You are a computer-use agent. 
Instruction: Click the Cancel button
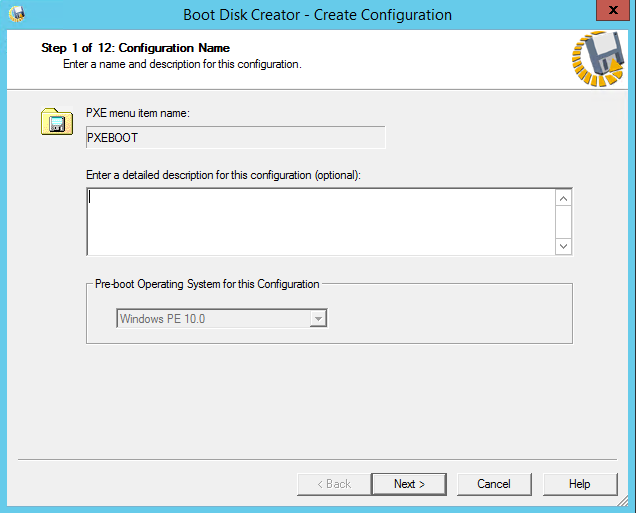point(494,484)
